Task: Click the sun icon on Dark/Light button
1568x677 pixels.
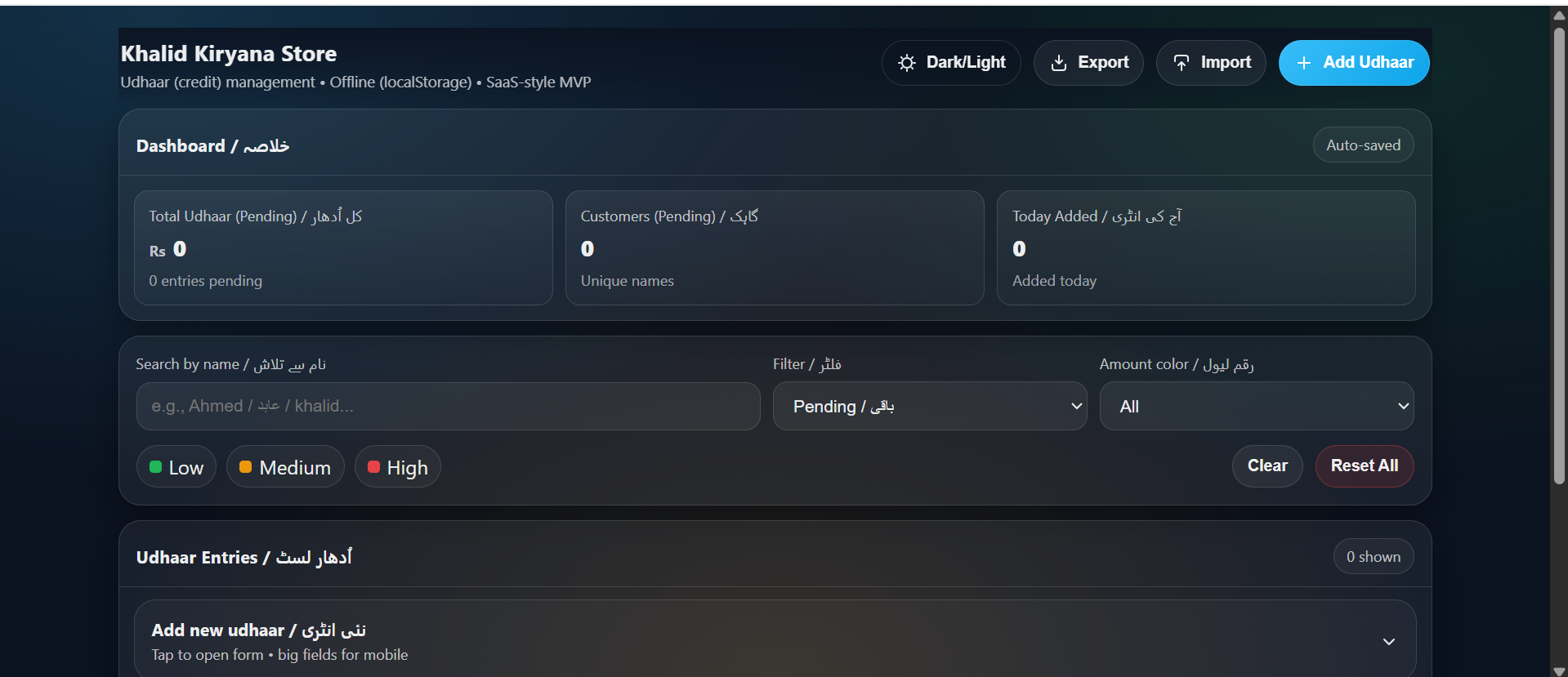Action: click(x=906, y=63)
